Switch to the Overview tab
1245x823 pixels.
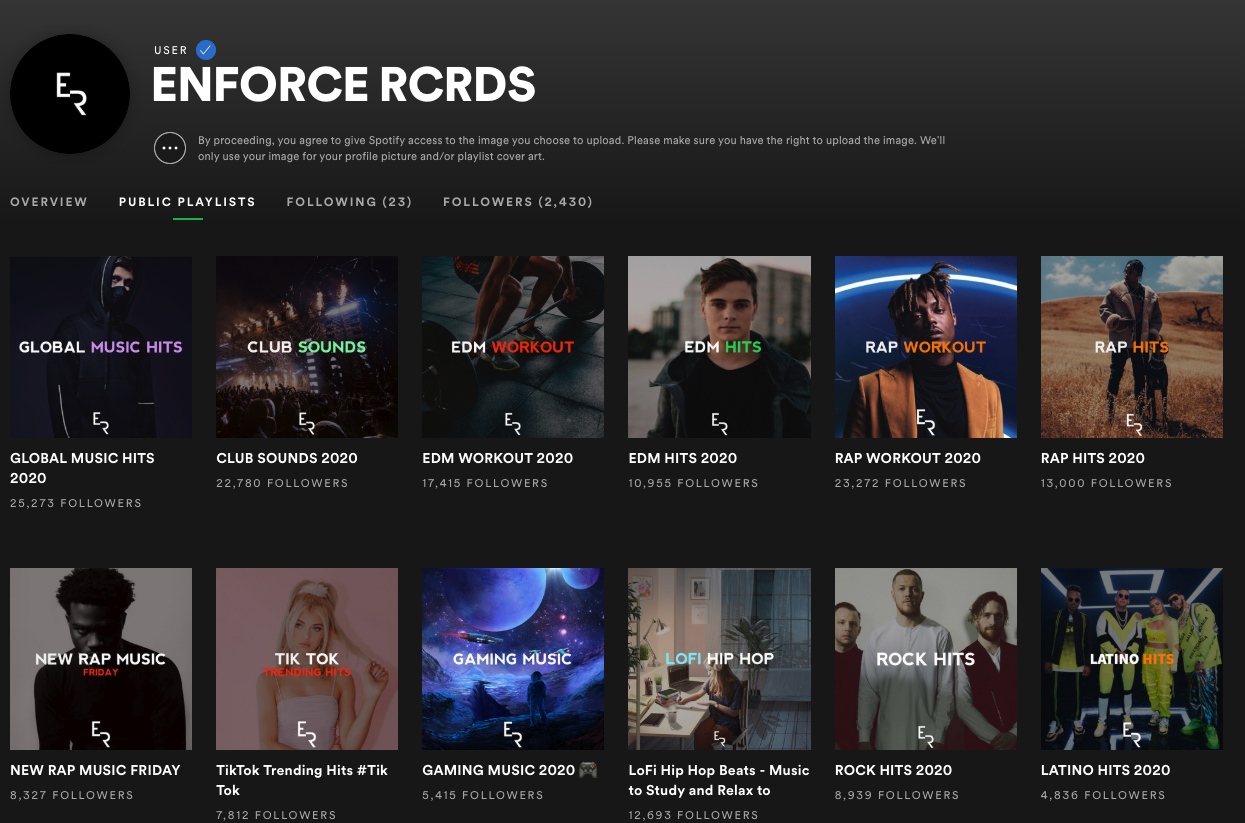point(49,202)
